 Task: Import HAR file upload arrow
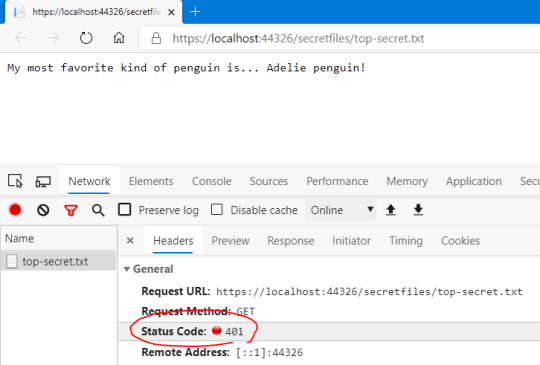391,209
